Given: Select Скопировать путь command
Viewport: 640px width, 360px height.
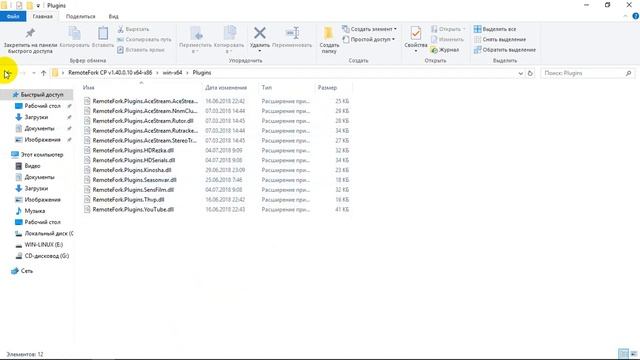Looking at the screenshot, I should [x=144, y=40].
